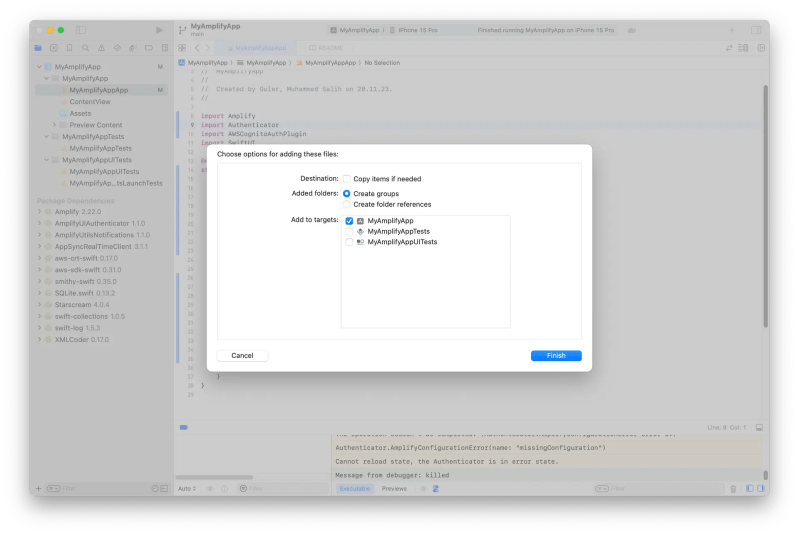Image resolution: width=799 pixels, height=535 pixels.
Task: Open the Project navigator folder icon
Action: point(38,48)
